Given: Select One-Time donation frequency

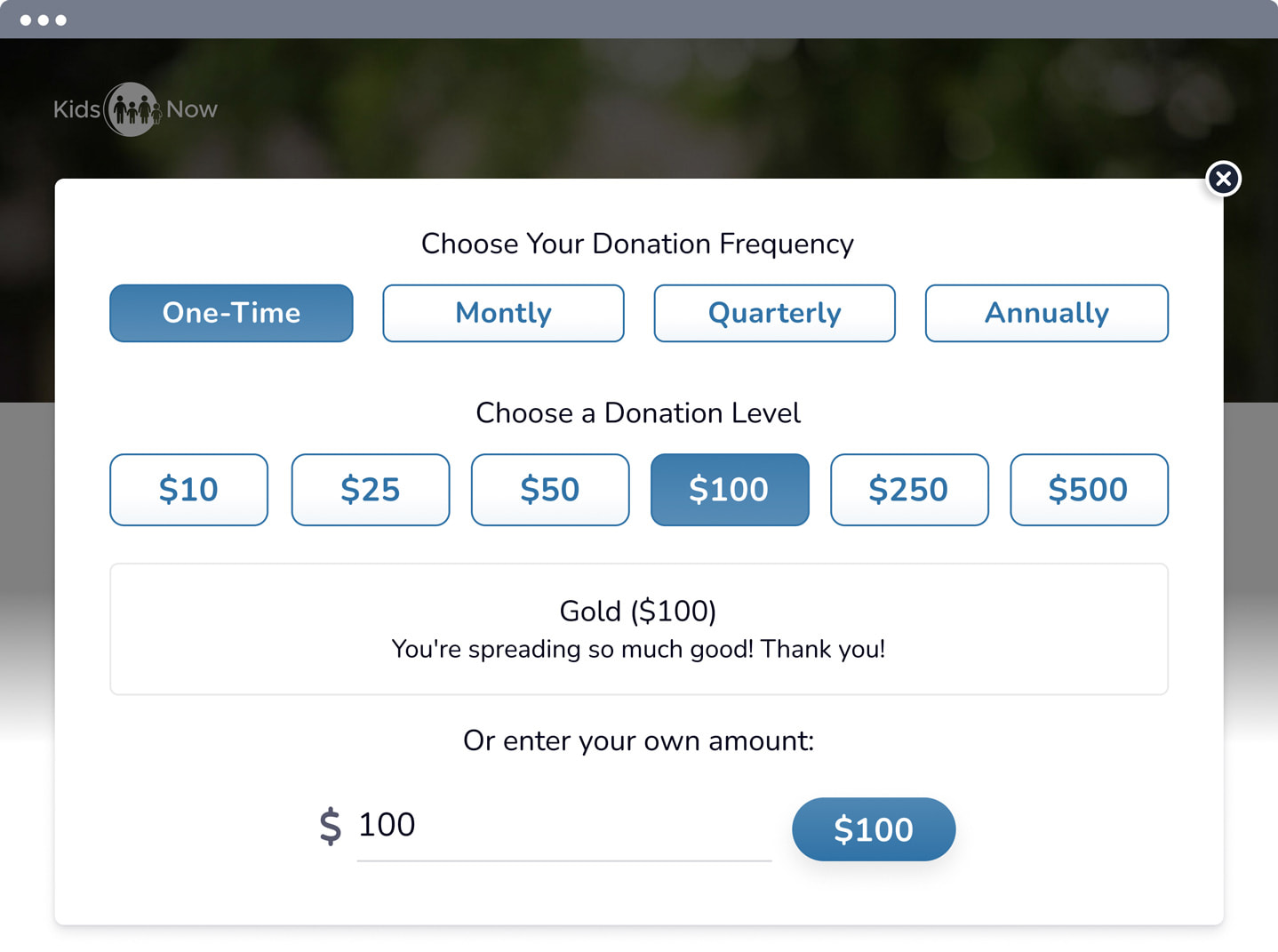Looking at the screenshot, I should 231,313.
